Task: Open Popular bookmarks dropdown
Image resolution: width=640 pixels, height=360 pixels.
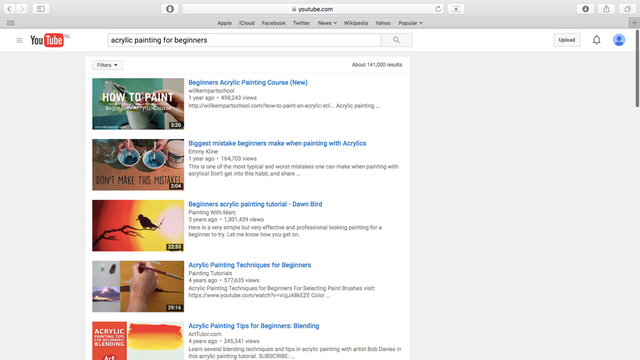Action: click(x=410, y=23)
